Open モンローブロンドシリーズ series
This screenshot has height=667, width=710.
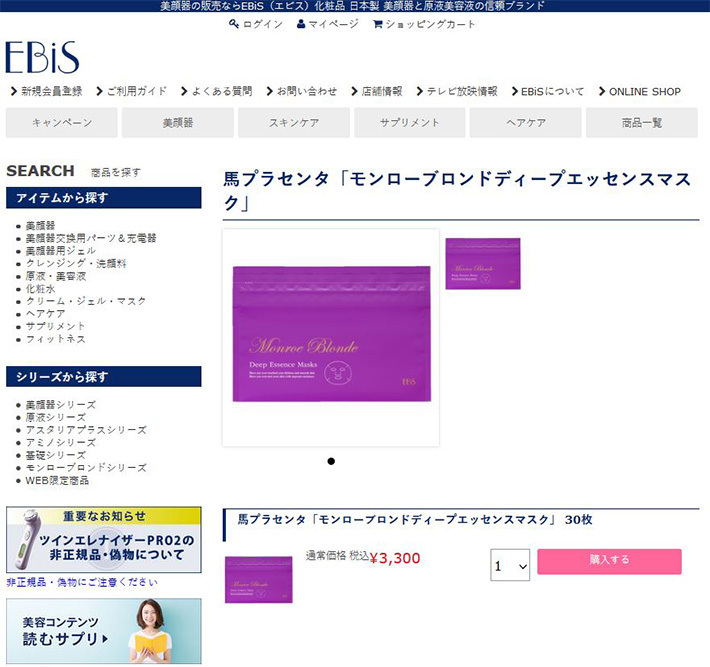(x=86, y=468)
